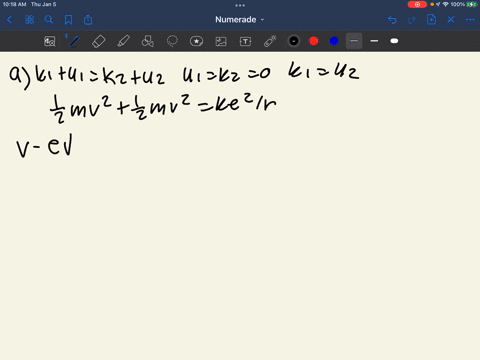Select the laser pointer tool

270,41
